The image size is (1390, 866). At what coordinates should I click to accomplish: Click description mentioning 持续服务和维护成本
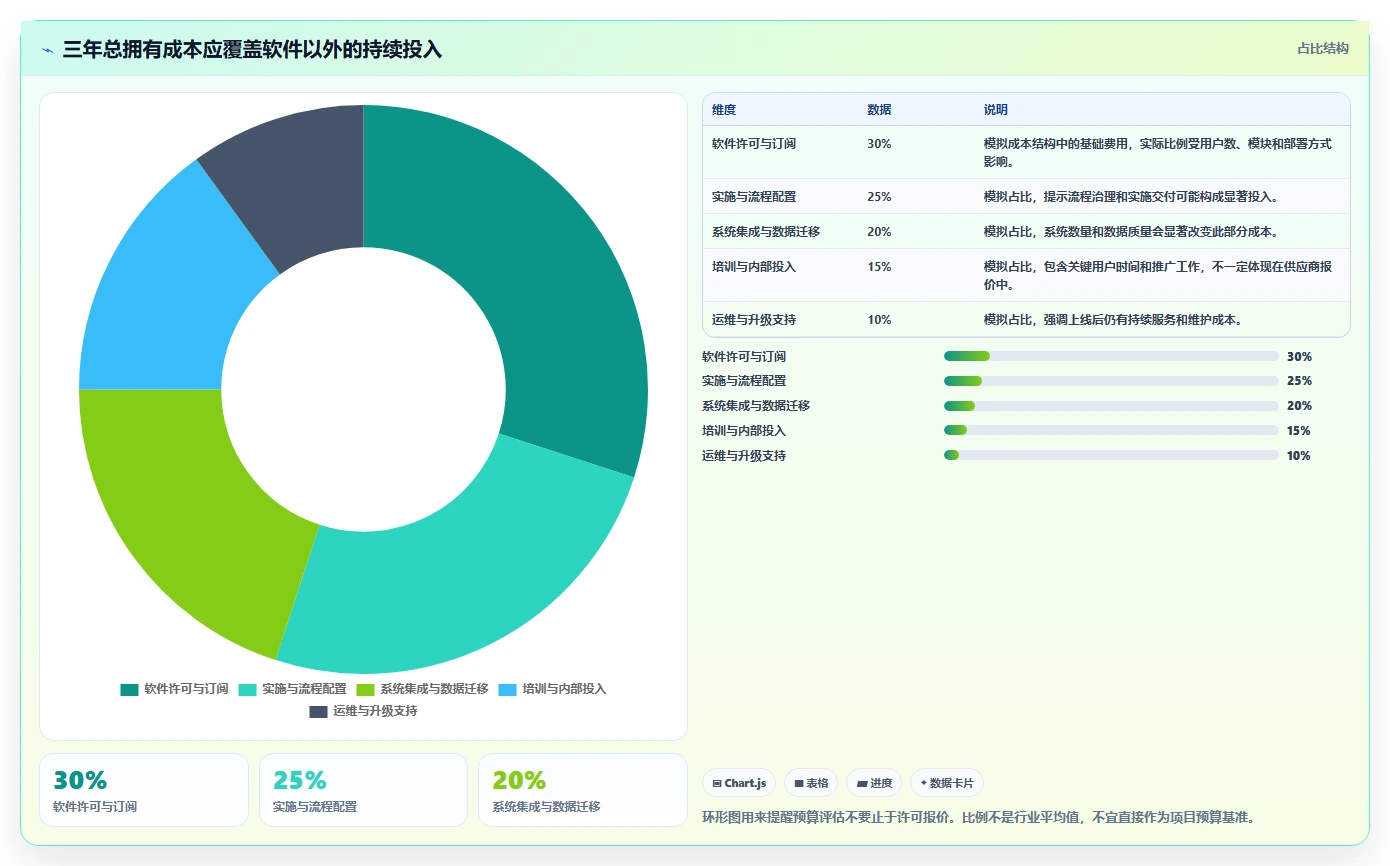(x=1113, y=320)
